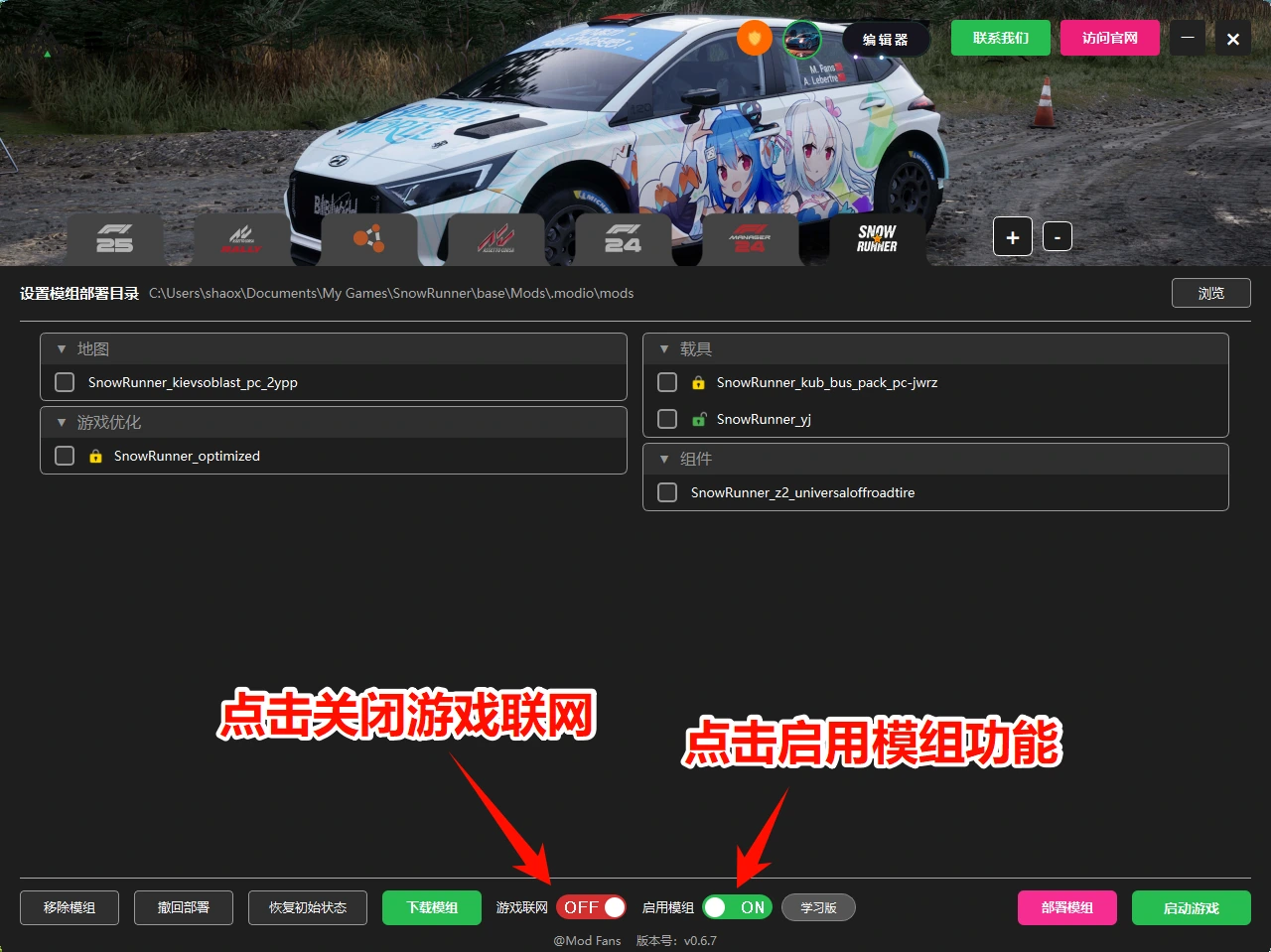This screenshot has width=1271, height=952.
Task: Tick the SnowRunner_z2_universaloffroadtire checkbox
Action: 667,492
